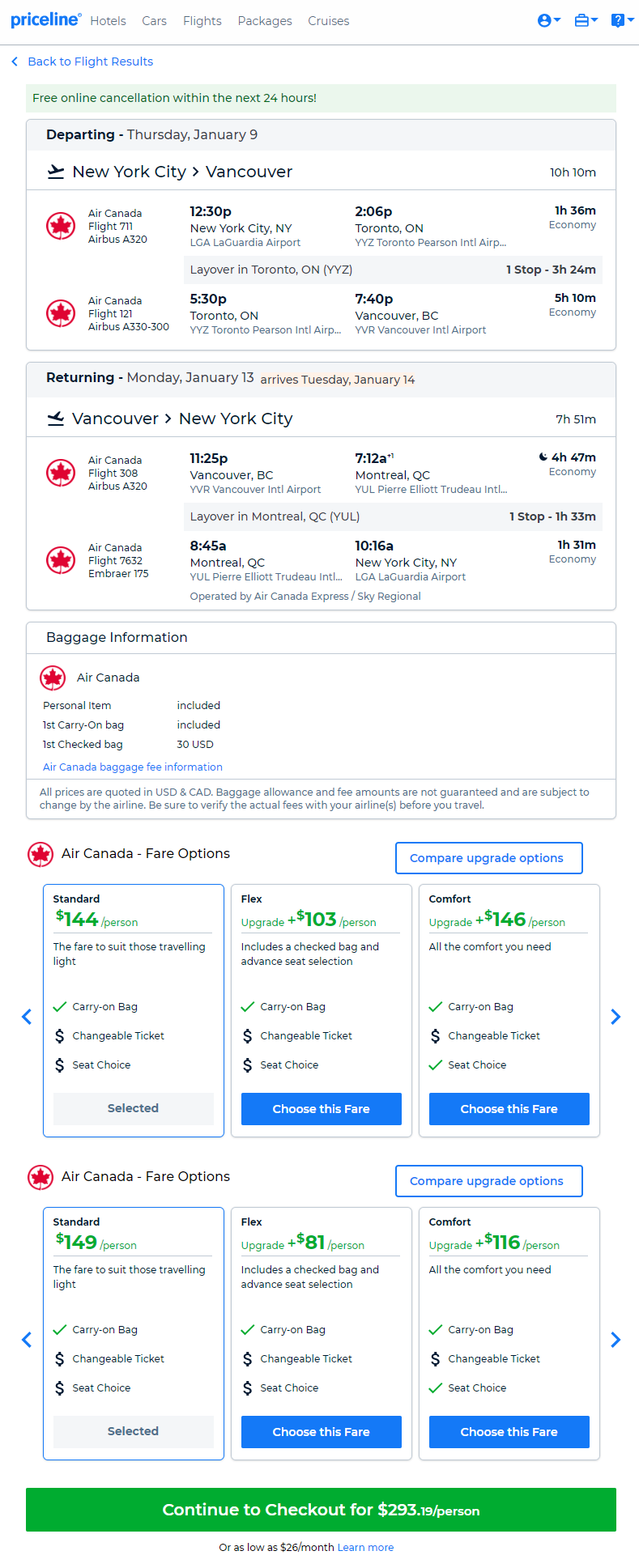Show previous departing fare options arrow
Screen dimensions: 639x1568
pyautogui.click(x=27, y=1017)
